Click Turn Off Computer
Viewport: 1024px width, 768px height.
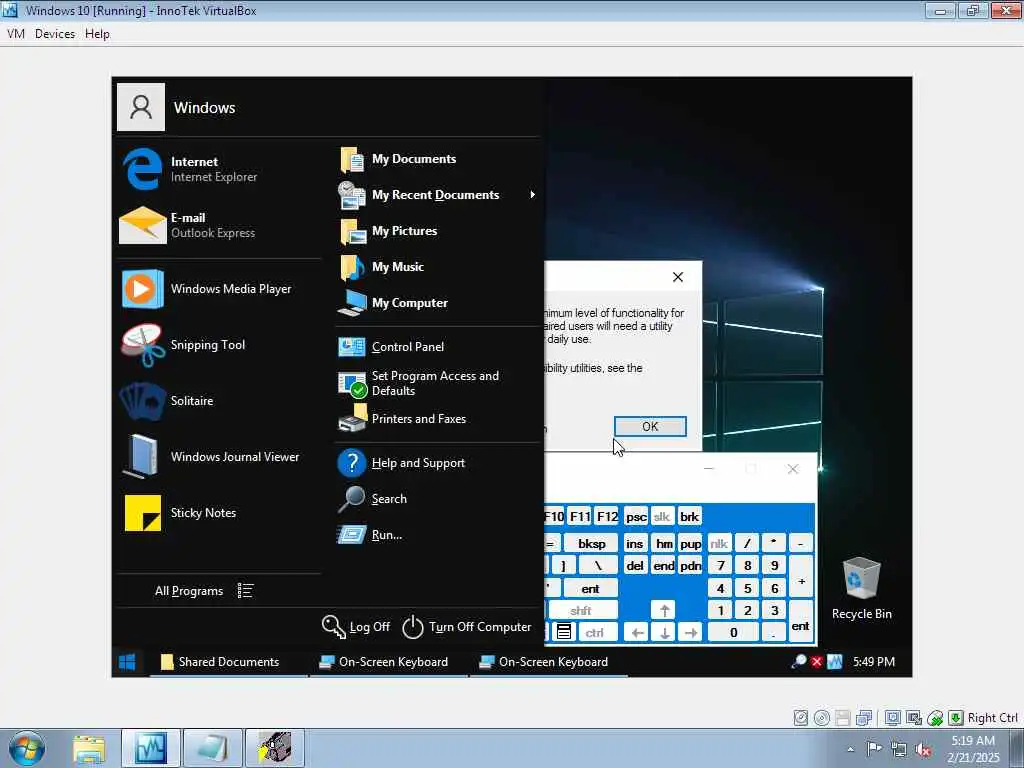tap(468, 627)
